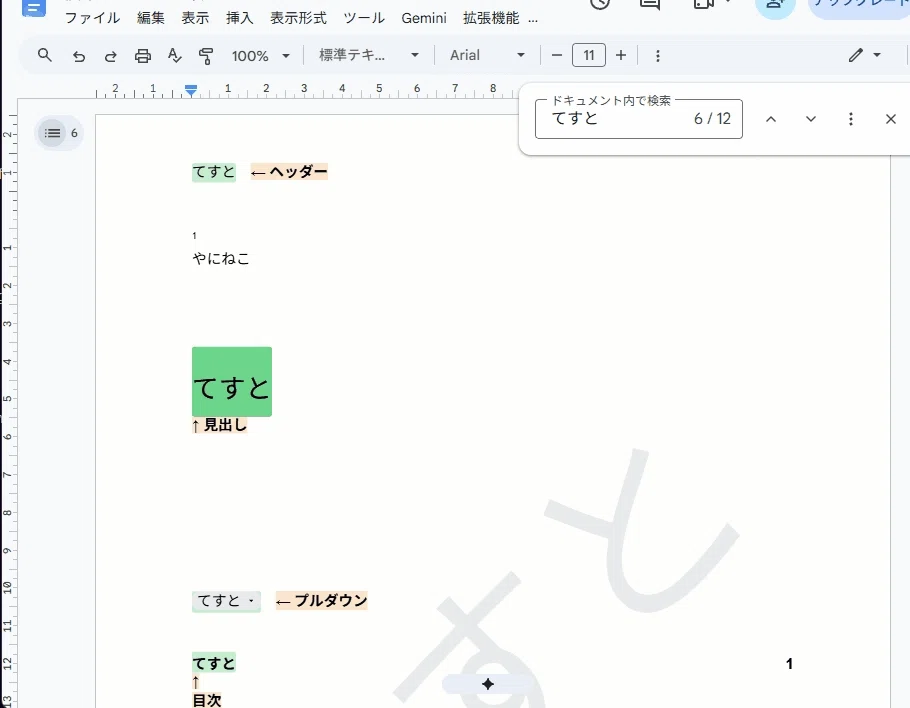Open the てすと dropdown chip
This screenshot has height=708, width=910.
pyautogui.click(x=226, y=601)
